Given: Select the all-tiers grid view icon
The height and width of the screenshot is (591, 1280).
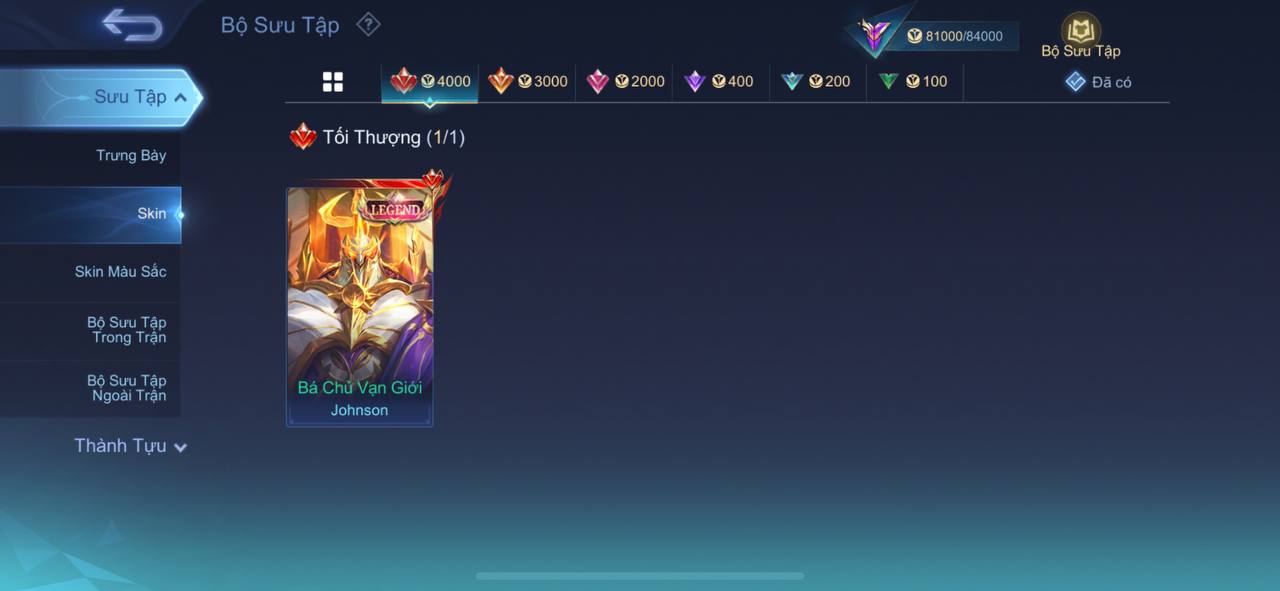Looking at the screenshot, I should (x=333, y=82).
